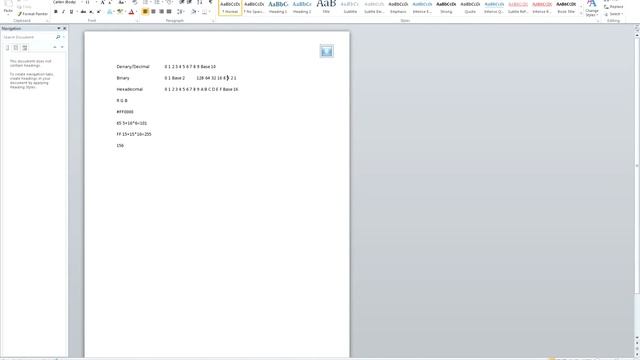
Task: Apply Superscript formatting
Action: coord(99,12)
